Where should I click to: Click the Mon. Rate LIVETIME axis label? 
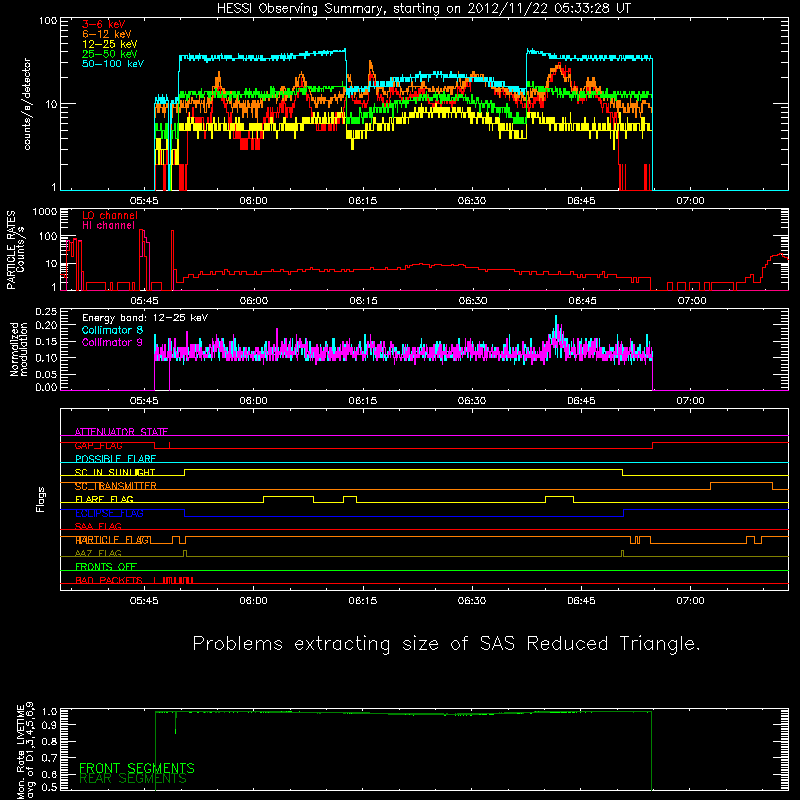point(25,752)
